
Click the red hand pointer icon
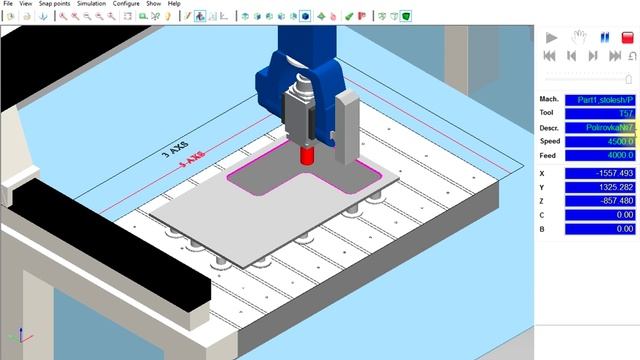coord(333,16)
